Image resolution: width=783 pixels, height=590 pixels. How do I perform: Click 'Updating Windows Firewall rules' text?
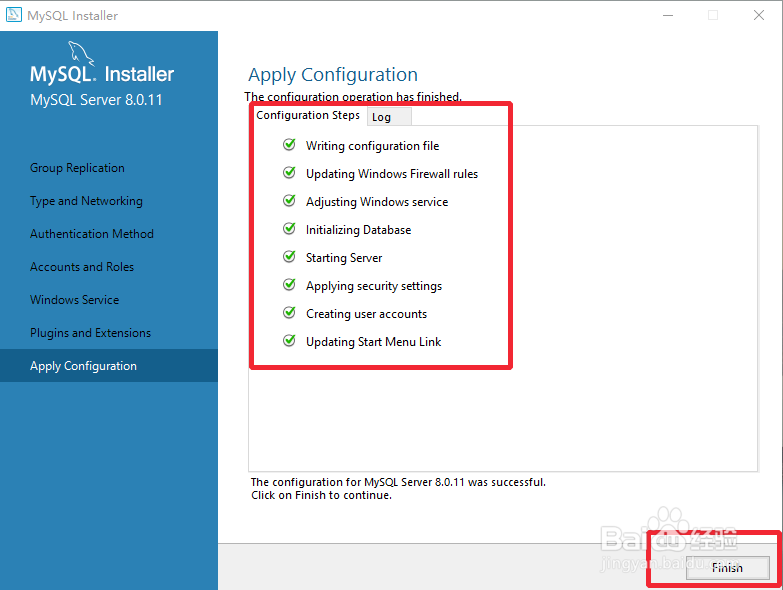tap(392, 174)
